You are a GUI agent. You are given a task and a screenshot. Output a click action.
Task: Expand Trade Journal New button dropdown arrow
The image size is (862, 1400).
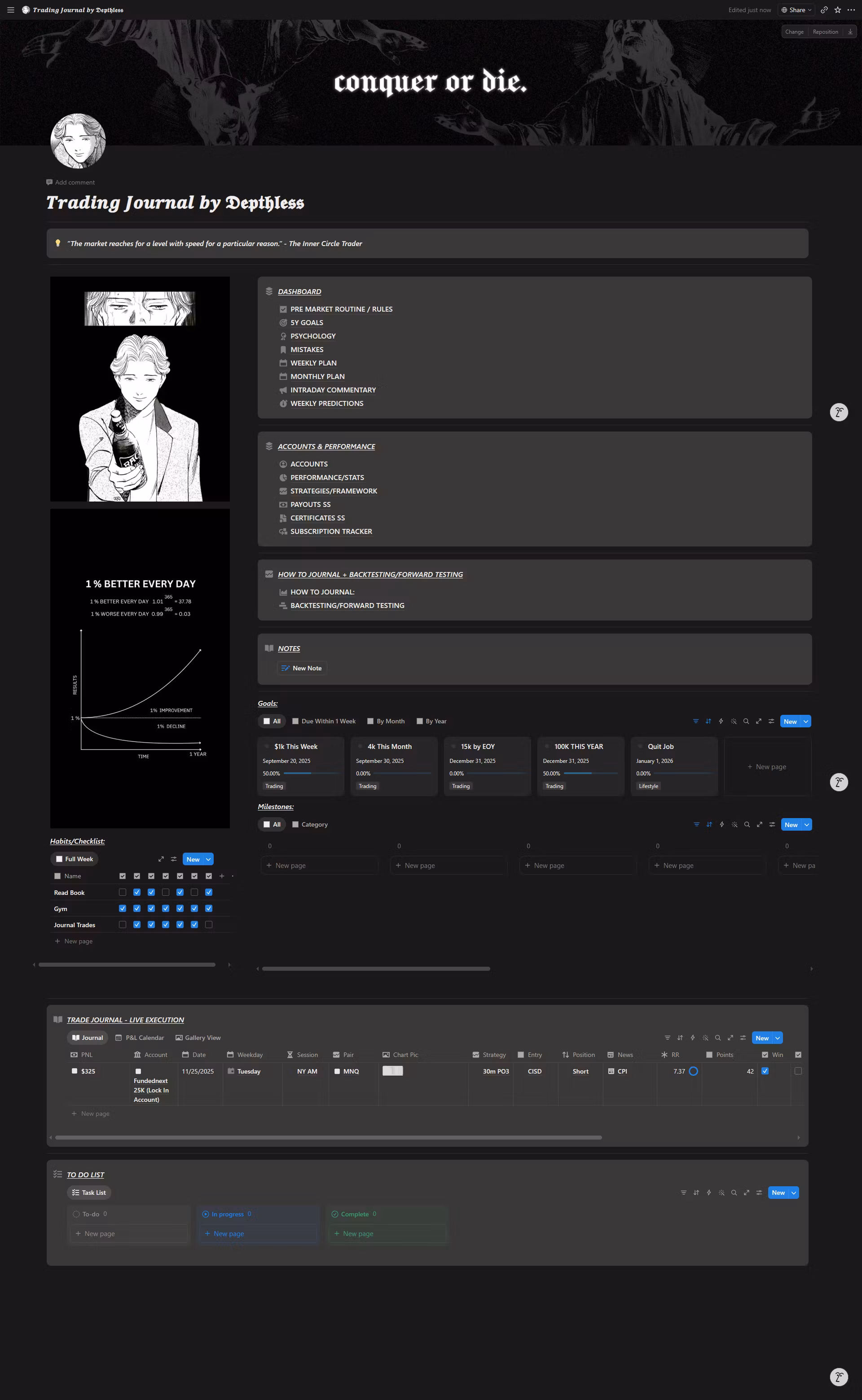[777, 1038]
